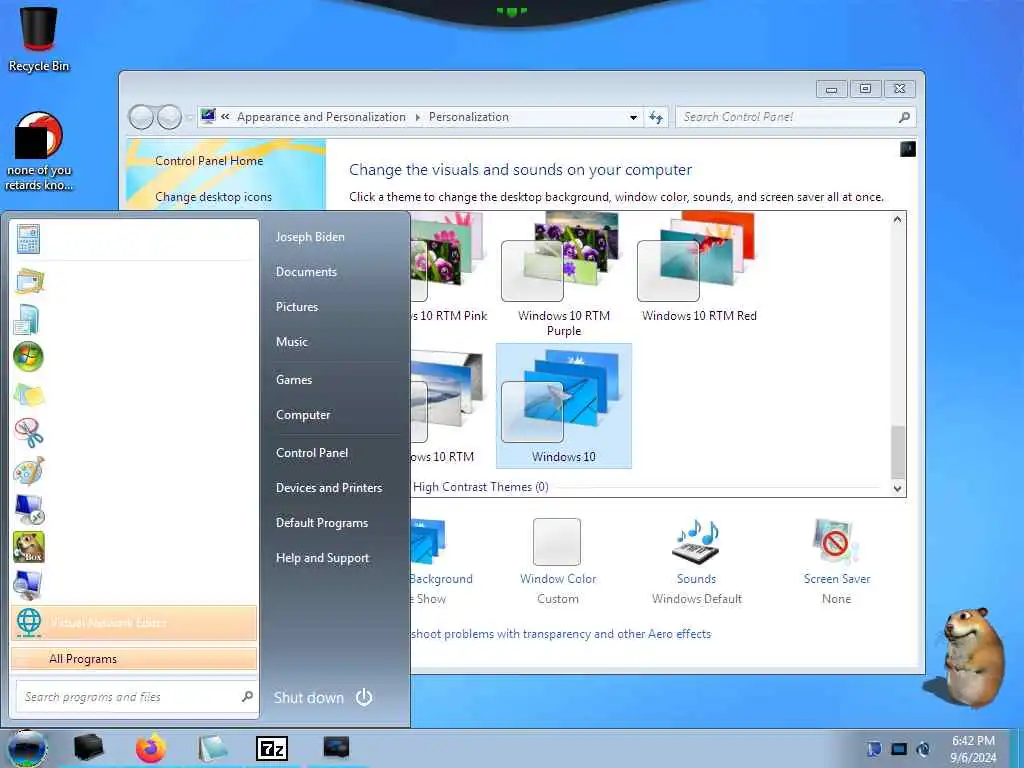The width and height of the screenshot is (1024, 768).
Task: Launch 7-Zip from the taskbar
Action: [x=272, y=748]
